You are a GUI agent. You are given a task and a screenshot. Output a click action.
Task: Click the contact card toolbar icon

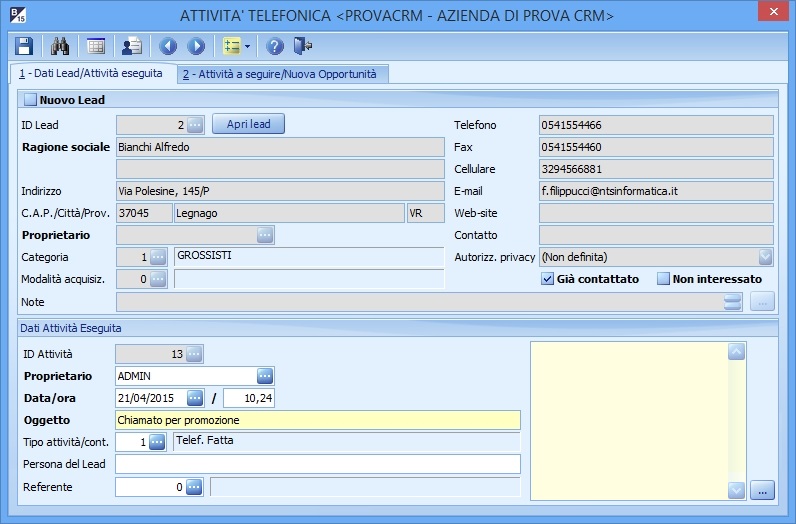(x=132, y=46)
